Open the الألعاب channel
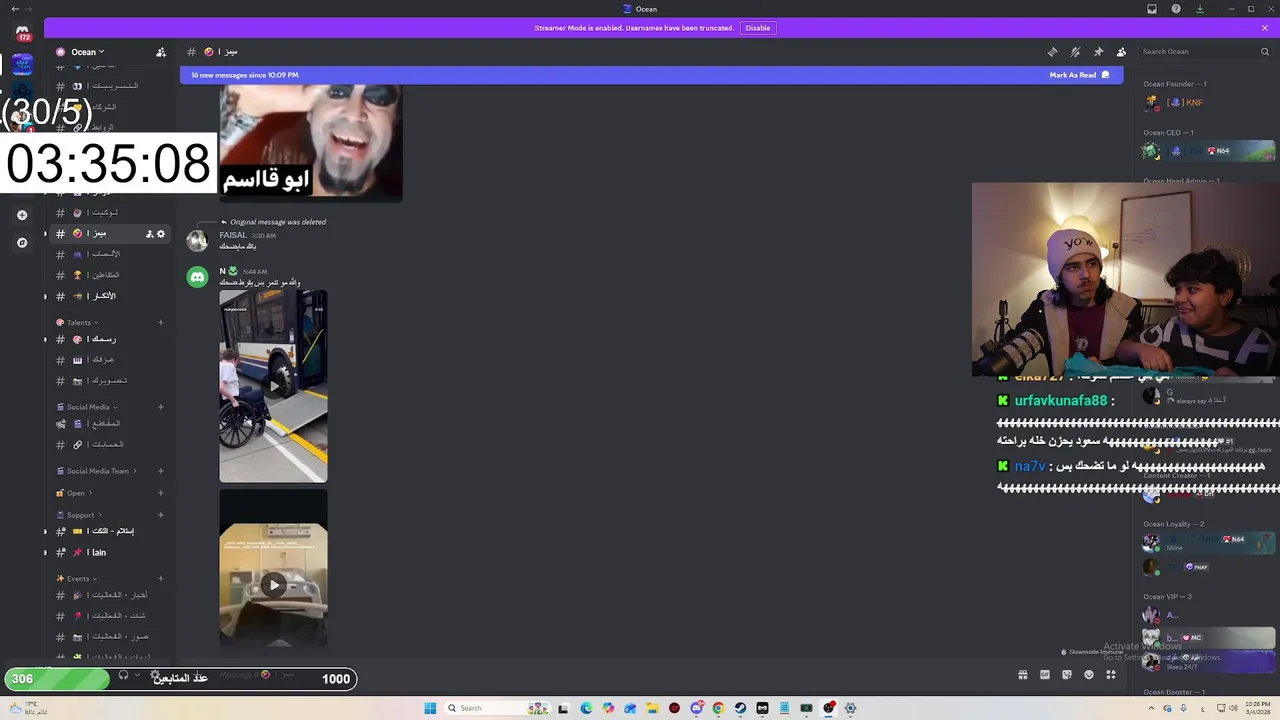This screenshot has height=720, width=1280. pyautogui.click(x=110, y=254)
